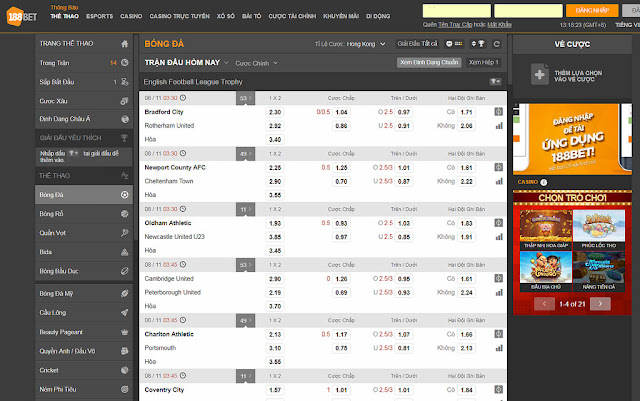
Task: Select Cricket ball icon
Action: coord(124,370)
